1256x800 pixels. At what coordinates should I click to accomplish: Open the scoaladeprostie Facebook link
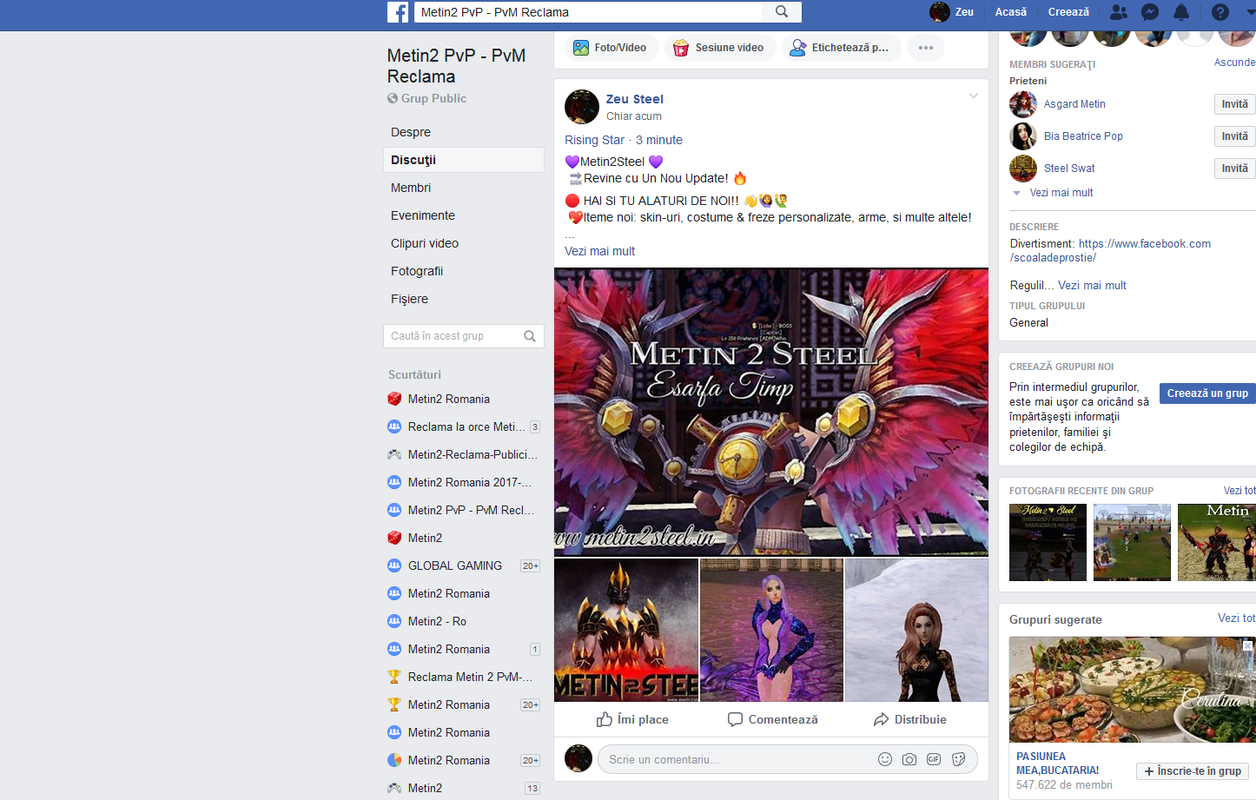pos(1110,251)
